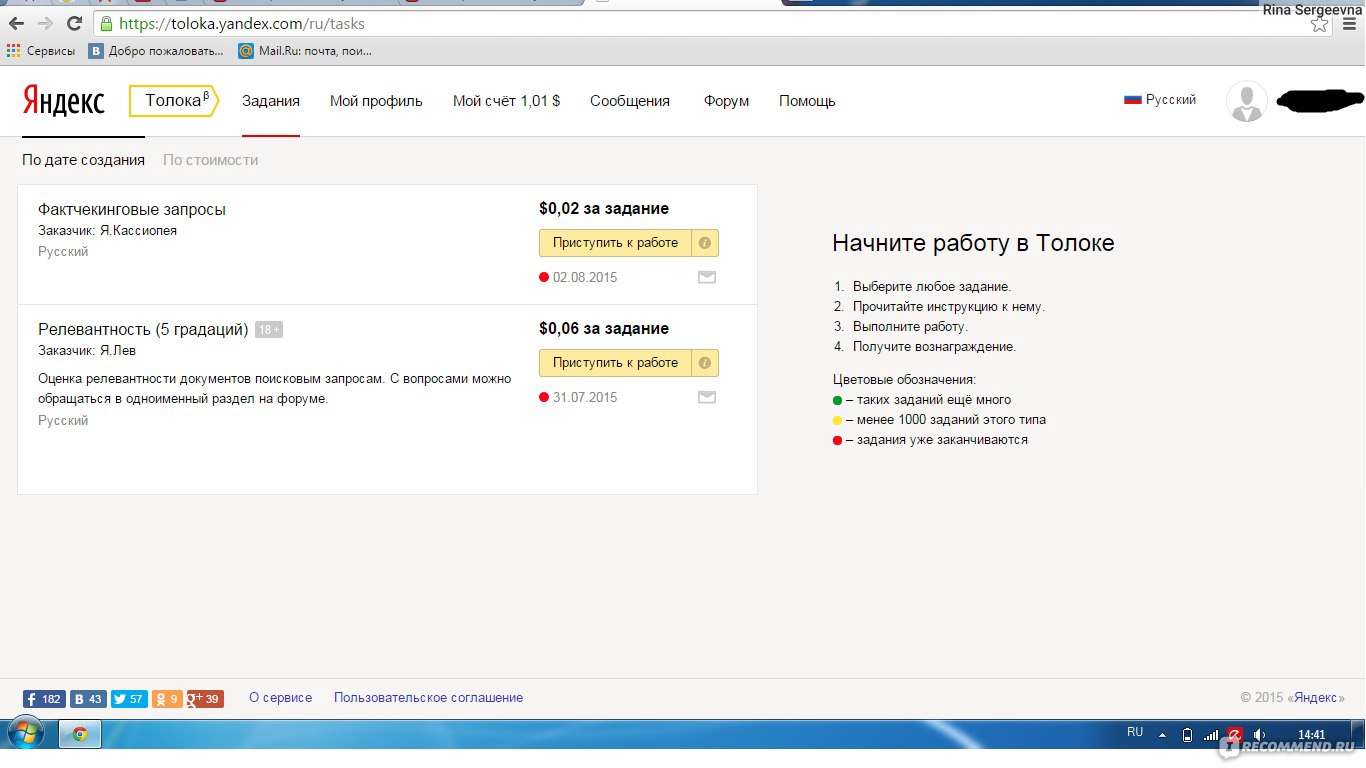Image resolution: width=1366 pixels, height=768 pixels.
Task: Sort tasks По стоимости
Action: (211, 160)
